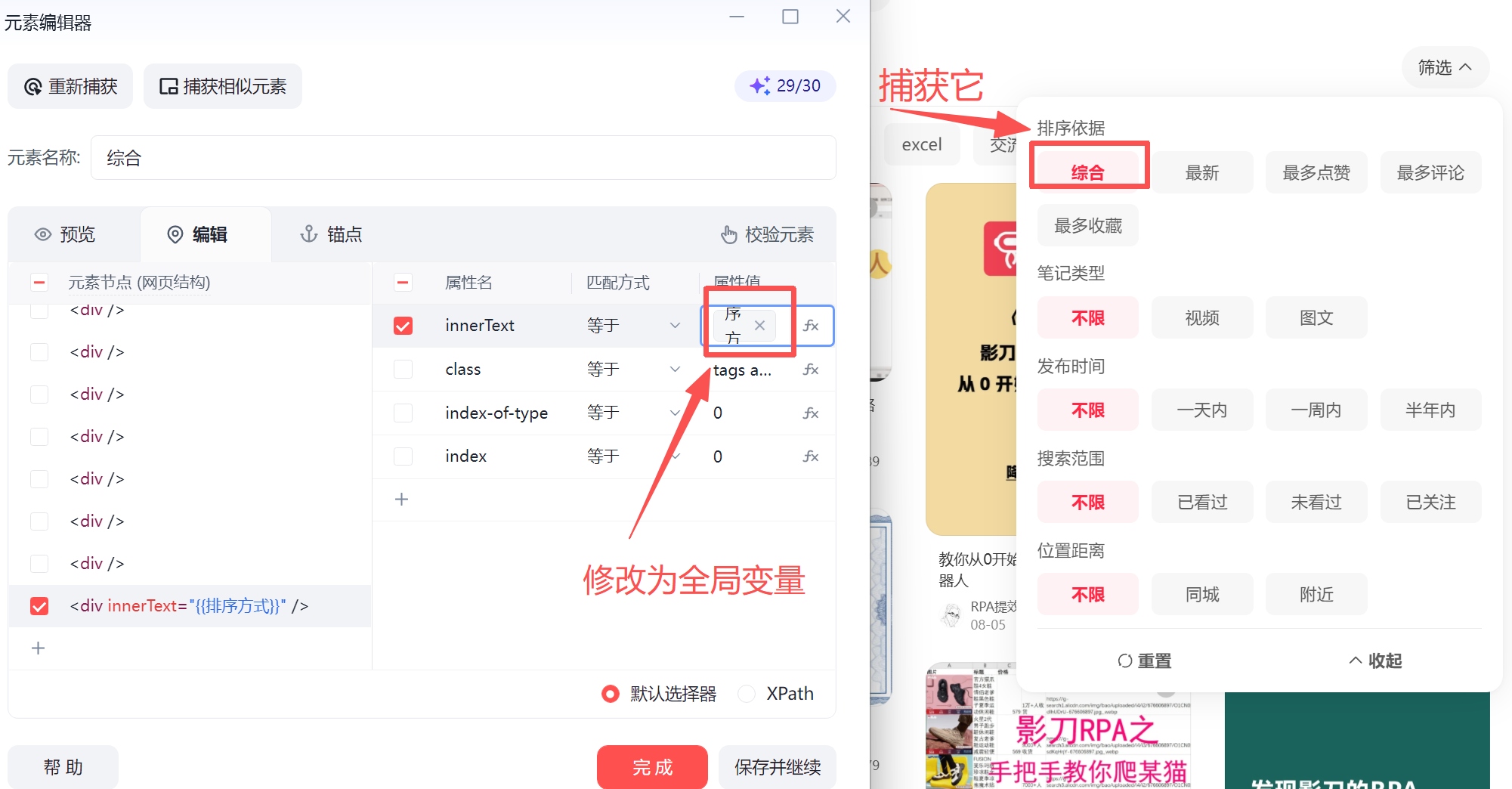Select 已看过 search scope

(1202, 502)
